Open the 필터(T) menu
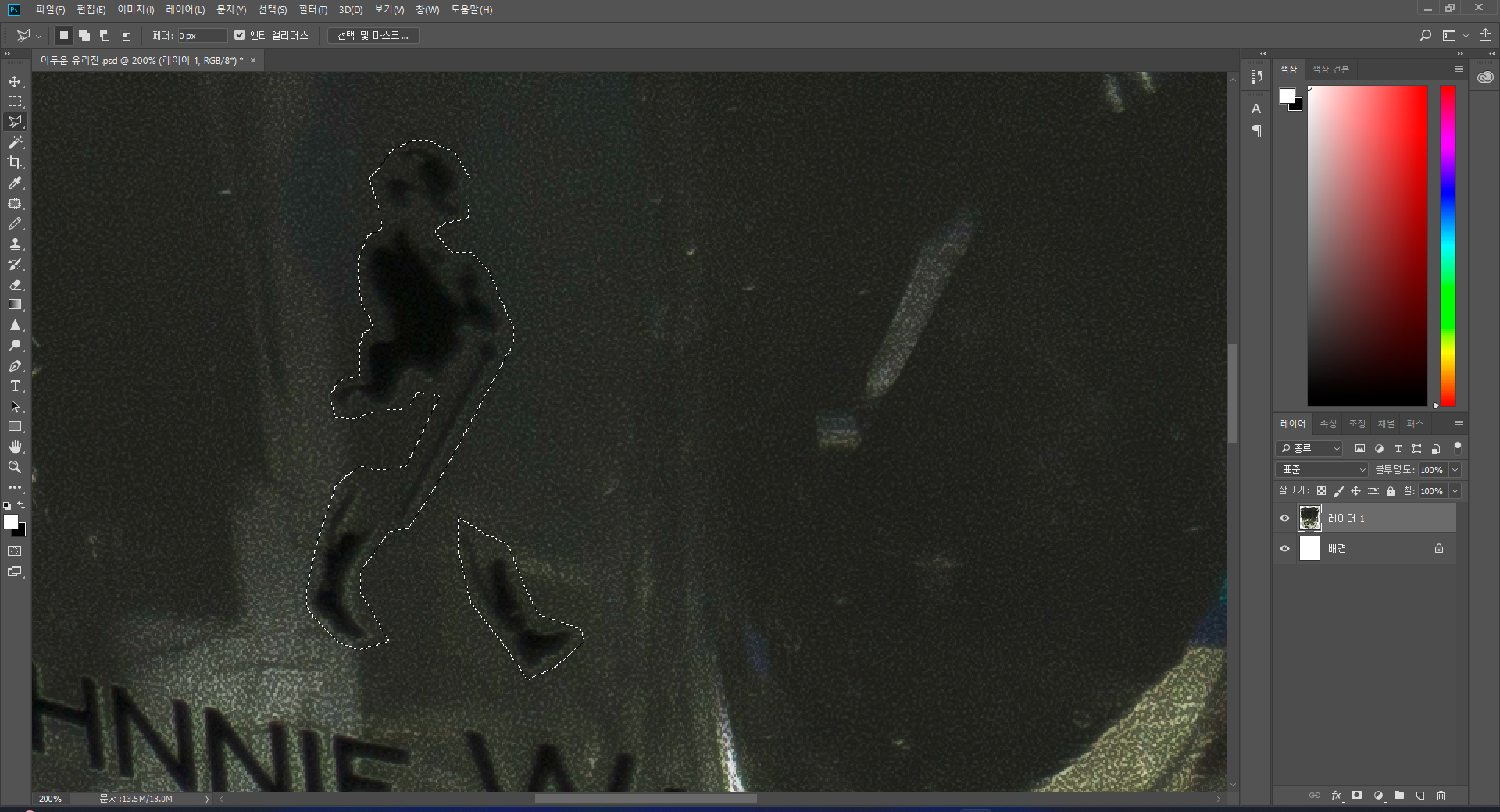 312,9
